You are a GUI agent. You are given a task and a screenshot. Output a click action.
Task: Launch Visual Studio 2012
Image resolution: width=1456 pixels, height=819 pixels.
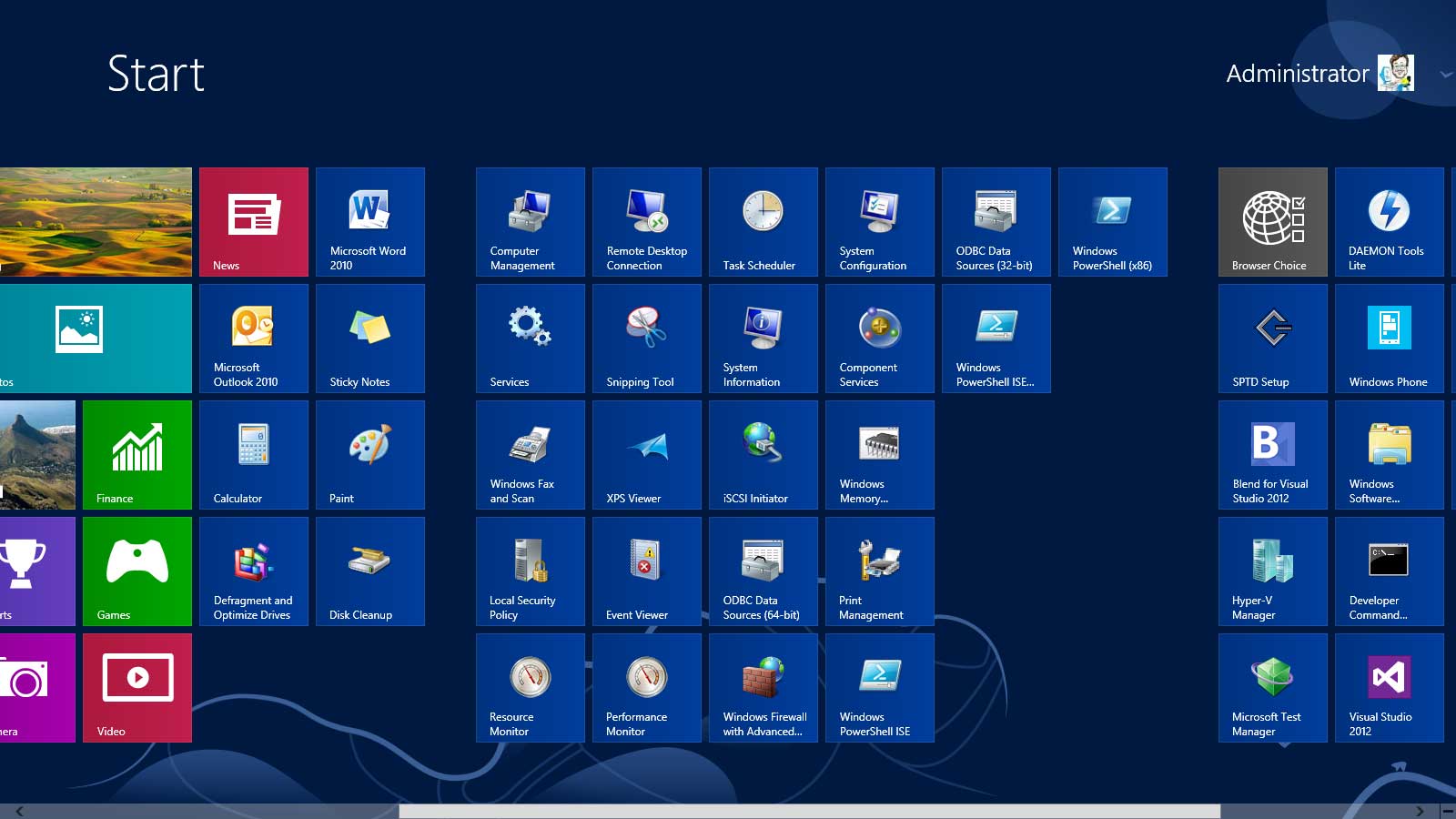pyautogui.click(x=1389, y=688)
